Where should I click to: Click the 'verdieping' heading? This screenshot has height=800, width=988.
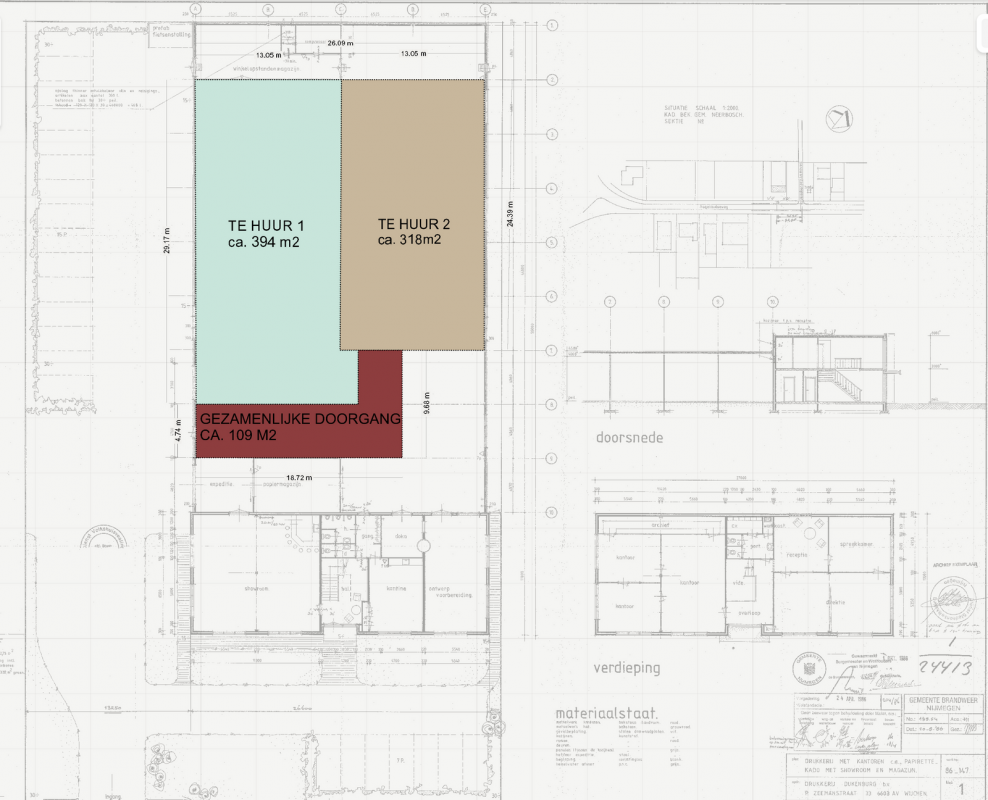pos(627,668)
